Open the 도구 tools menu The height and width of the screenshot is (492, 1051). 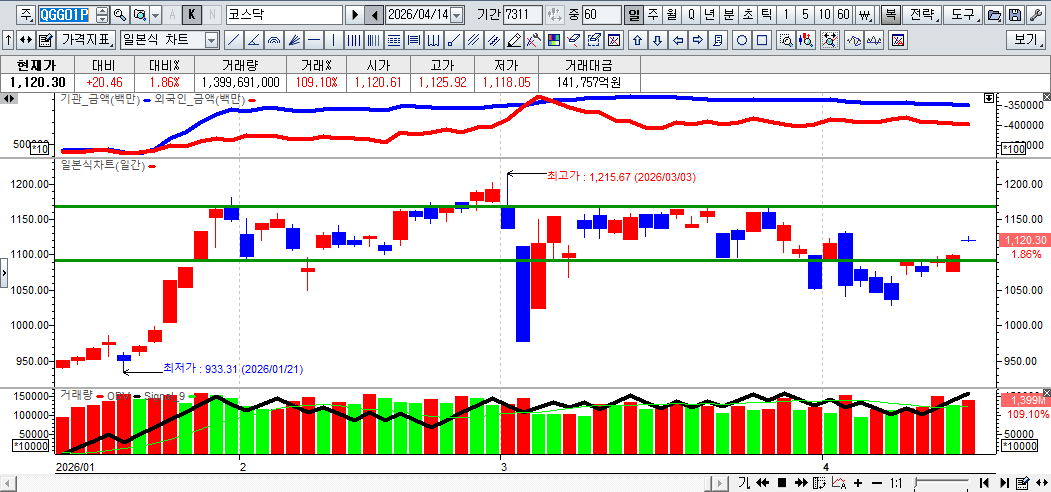tap(963, 15)
